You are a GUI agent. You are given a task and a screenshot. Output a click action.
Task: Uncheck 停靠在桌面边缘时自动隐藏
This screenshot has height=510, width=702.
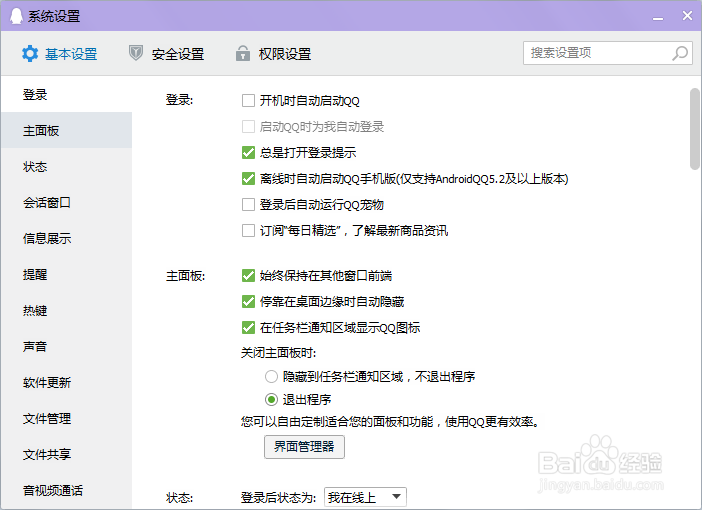point(248,301)
